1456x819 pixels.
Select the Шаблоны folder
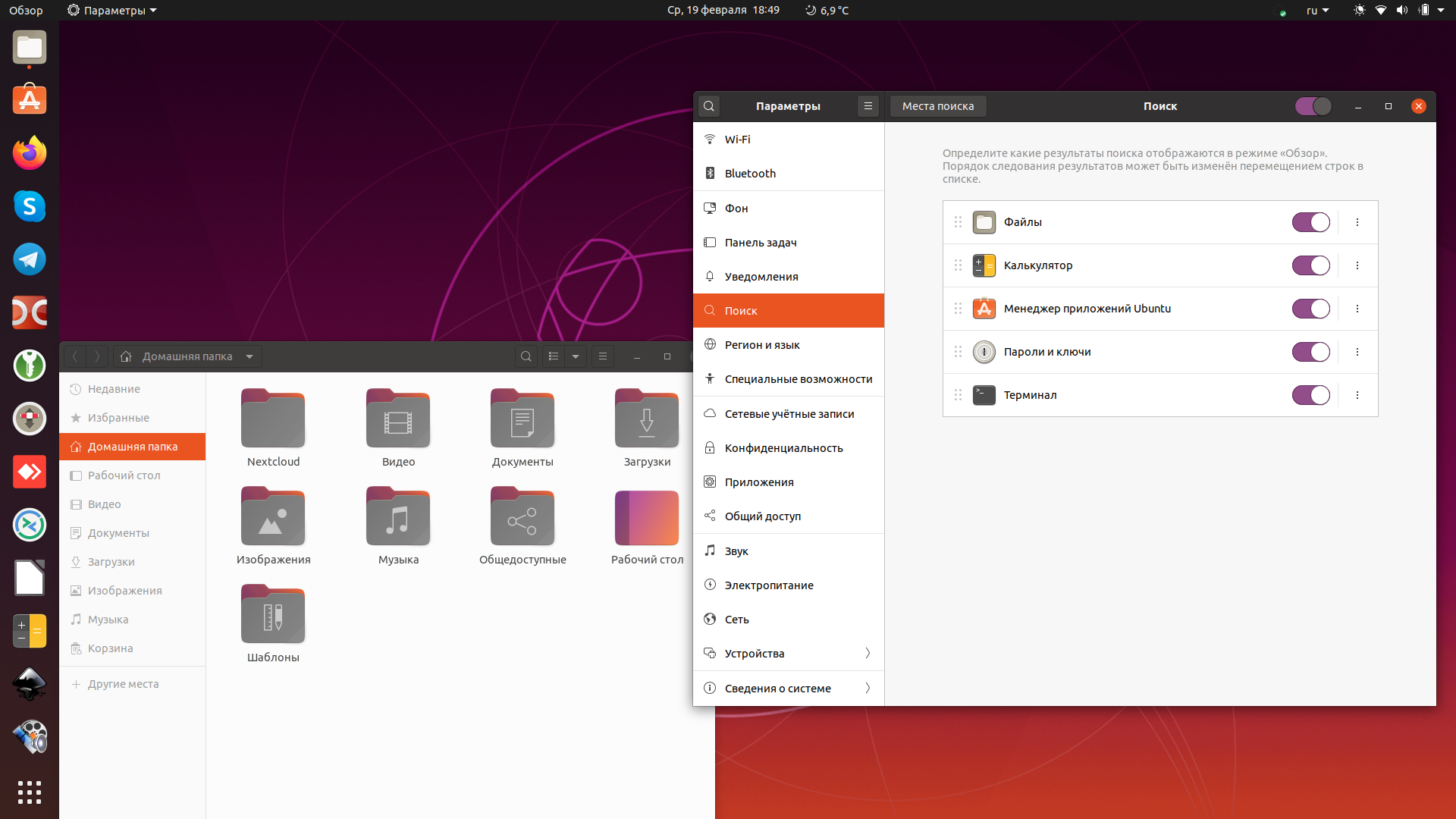coord(273,624)
